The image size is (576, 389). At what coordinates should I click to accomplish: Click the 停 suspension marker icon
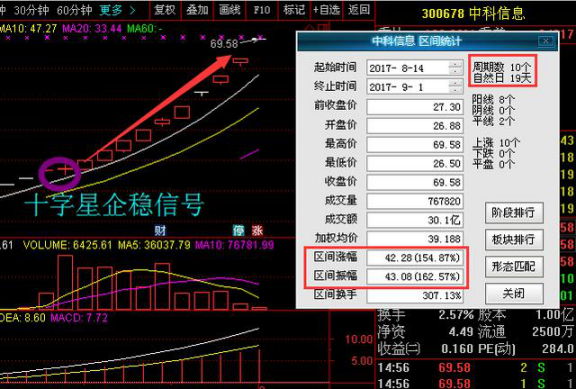click(238, 230)
